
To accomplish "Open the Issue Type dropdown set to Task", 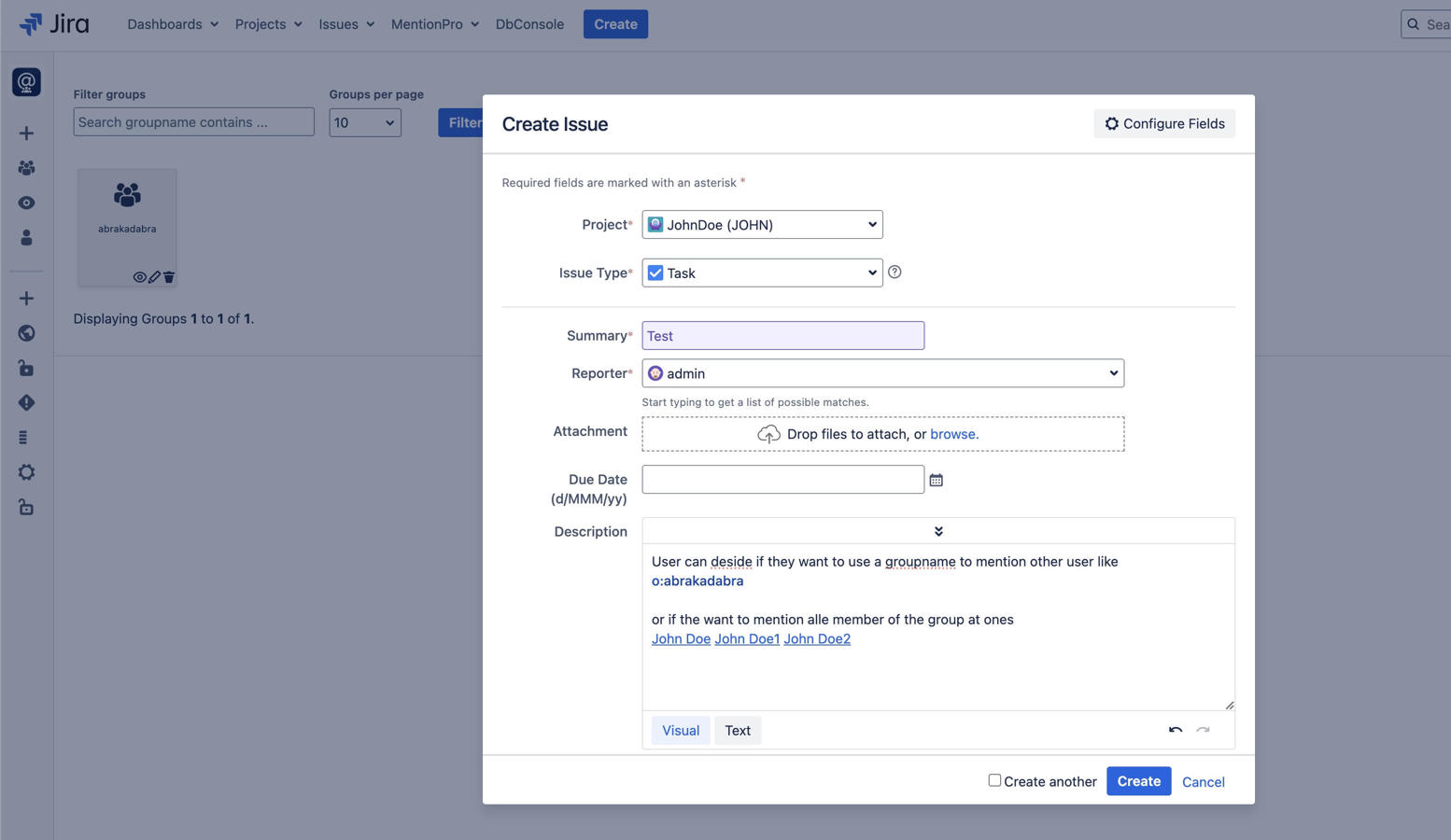I will click(762, 273).
